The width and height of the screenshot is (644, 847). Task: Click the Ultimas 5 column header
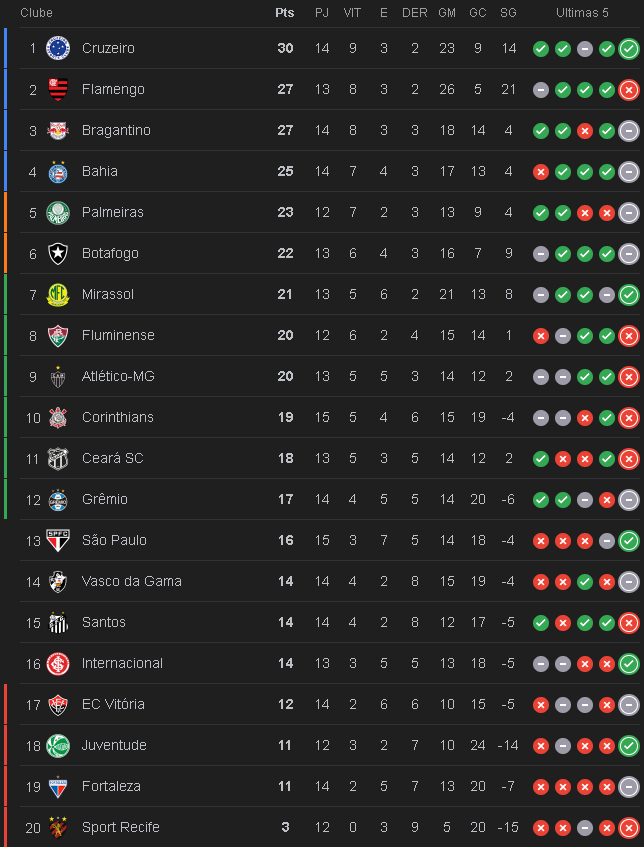click(582, 13)
